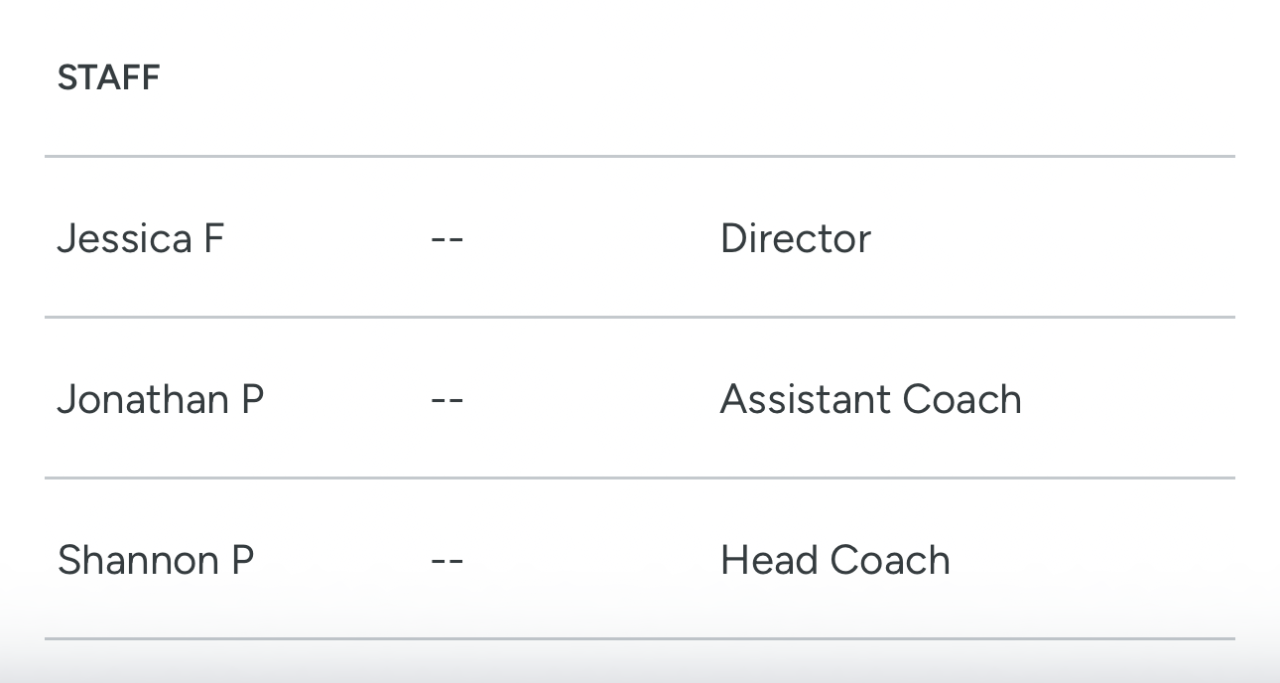This screenshot has width=1280, height=683.
Task: Select the Jessica F staff name
Action: click(140, 239)
